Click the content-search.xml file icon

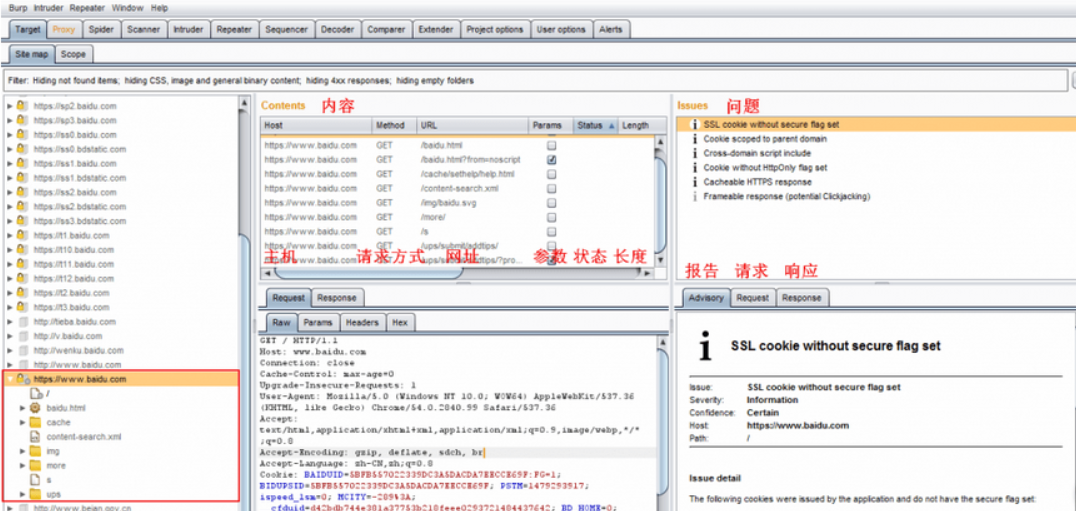tap(36, 437)
